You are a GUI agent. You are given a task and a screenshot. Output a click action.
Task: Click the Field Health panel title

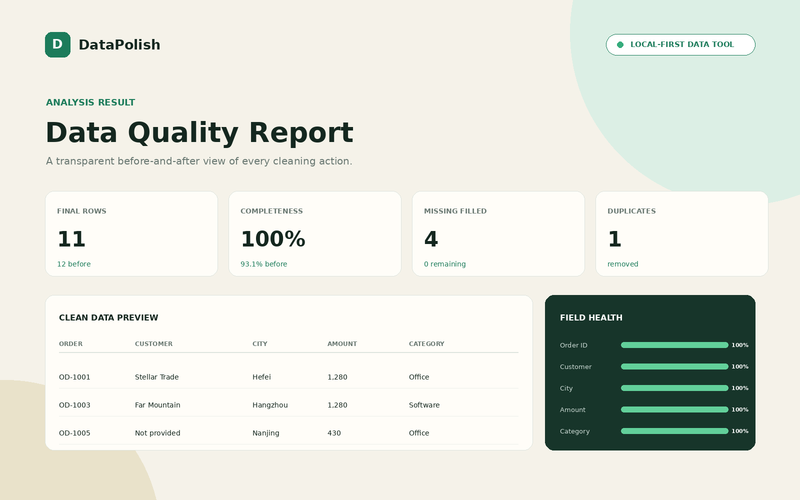(591, 318)
